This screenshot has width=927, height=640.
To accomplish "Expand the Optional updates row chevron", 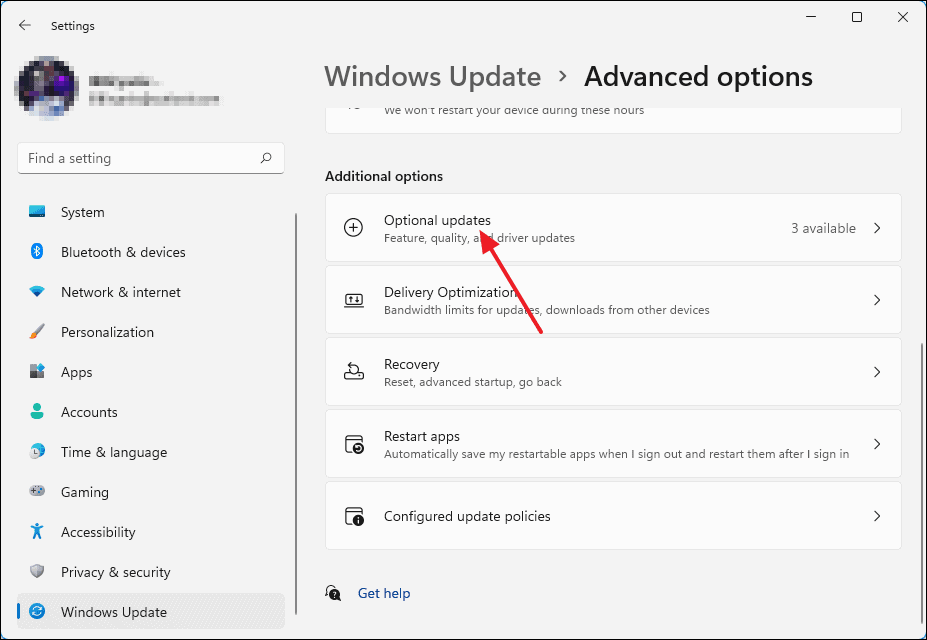I will (x=877, y=227).
